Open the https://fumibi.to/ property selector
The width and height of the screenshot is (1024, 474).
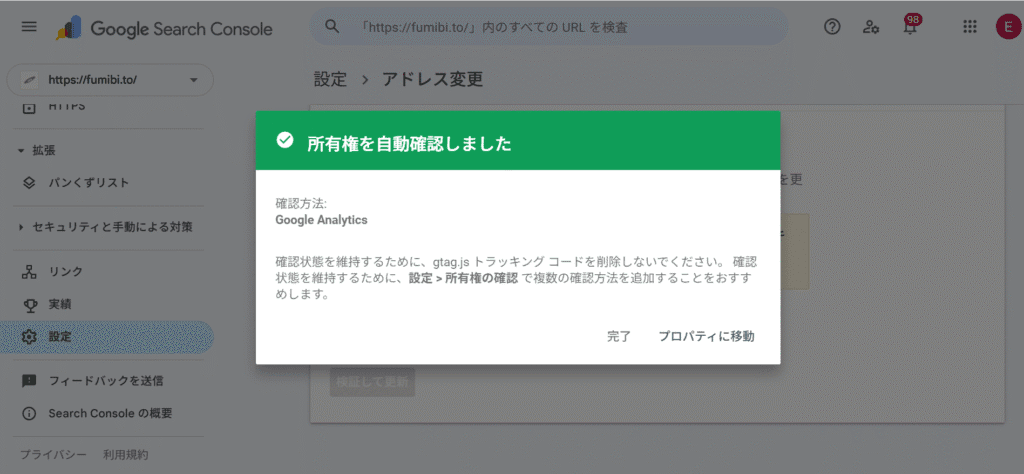pos(110,80)
